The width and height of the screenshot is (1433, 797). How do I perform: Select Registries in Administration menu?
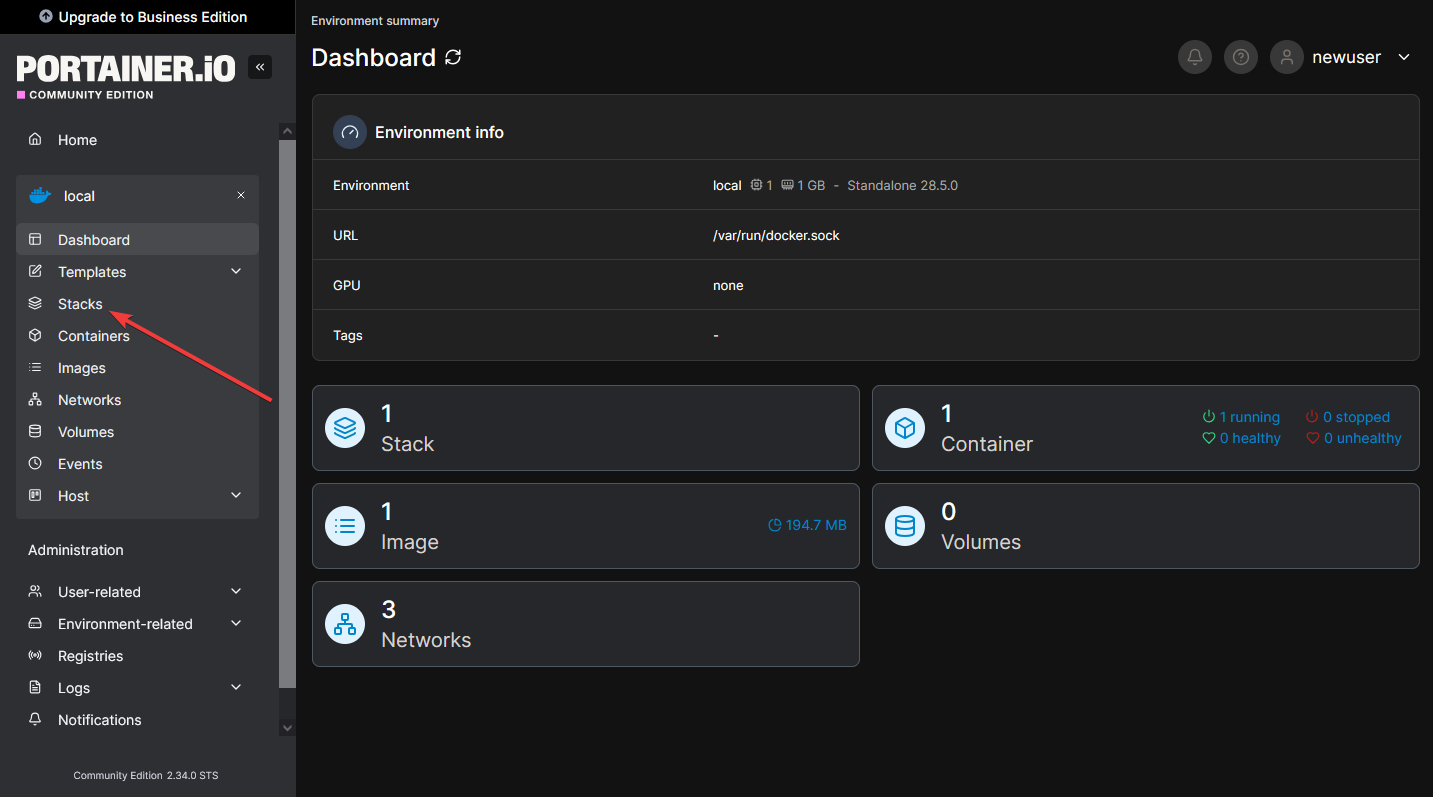pyautogui.click(x=90, y=656)
